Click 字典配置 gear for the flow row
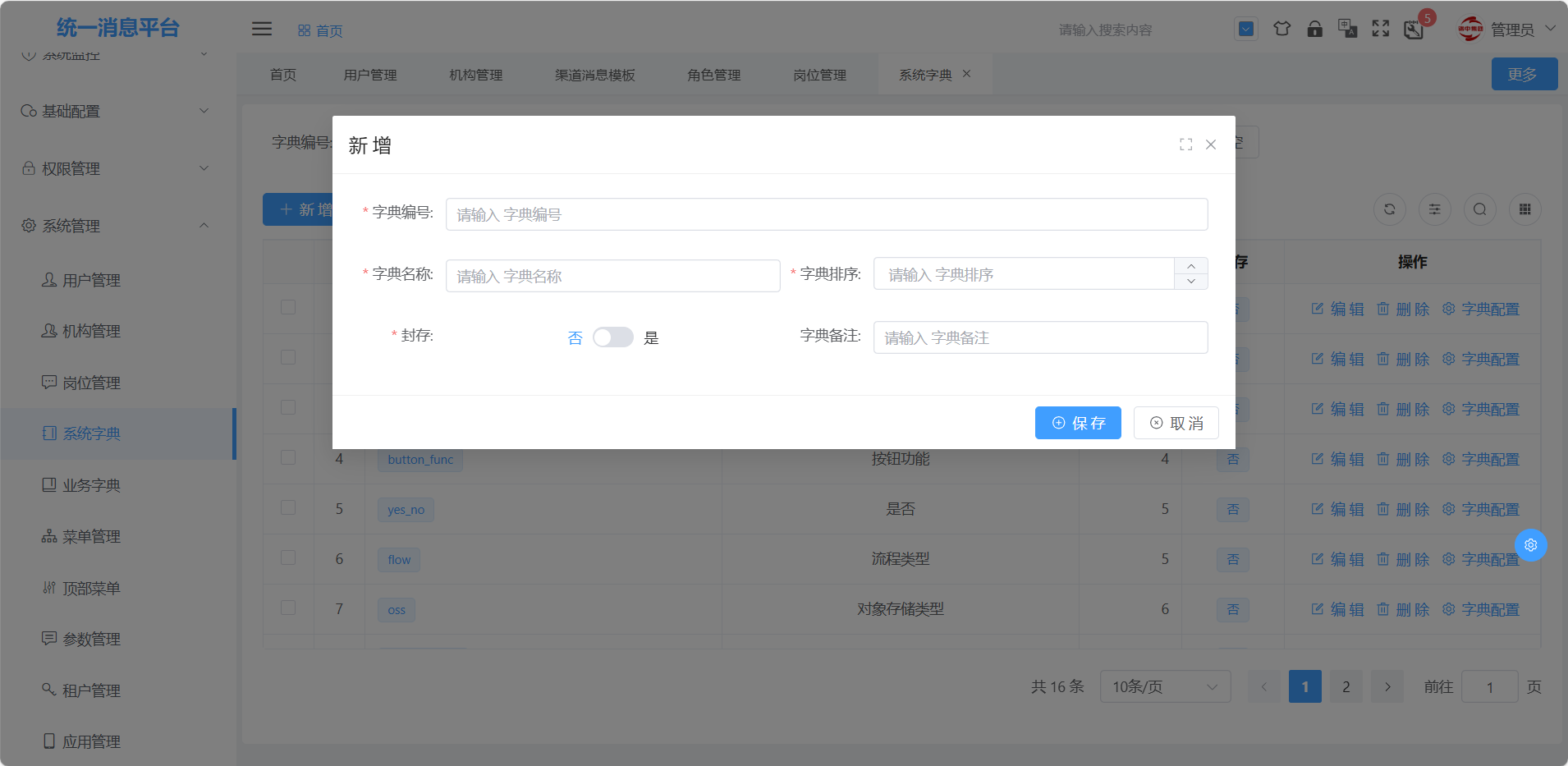This screenshot has height=766, width=1568. click(x=1449, y=559)
